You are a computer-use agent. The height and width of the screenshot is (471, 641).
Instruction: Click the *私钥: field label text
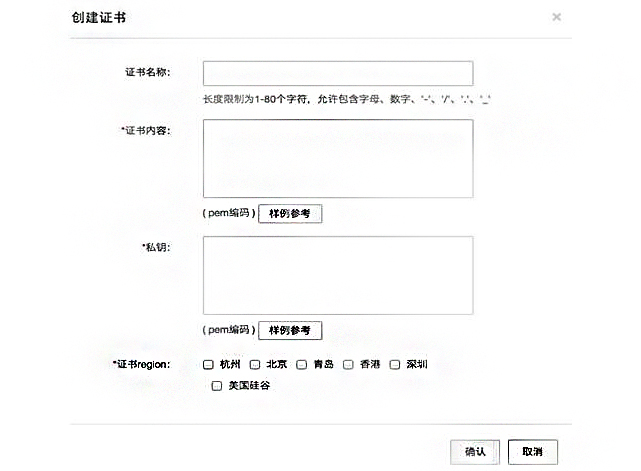[156, 247]
